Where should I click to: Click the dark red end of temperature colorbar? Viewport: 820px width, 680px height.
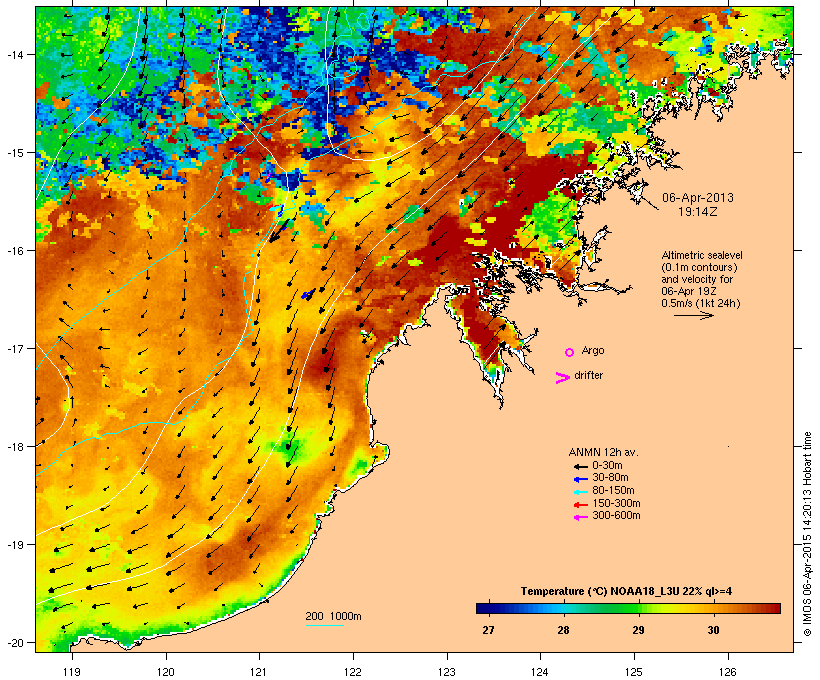click(773, 608)
